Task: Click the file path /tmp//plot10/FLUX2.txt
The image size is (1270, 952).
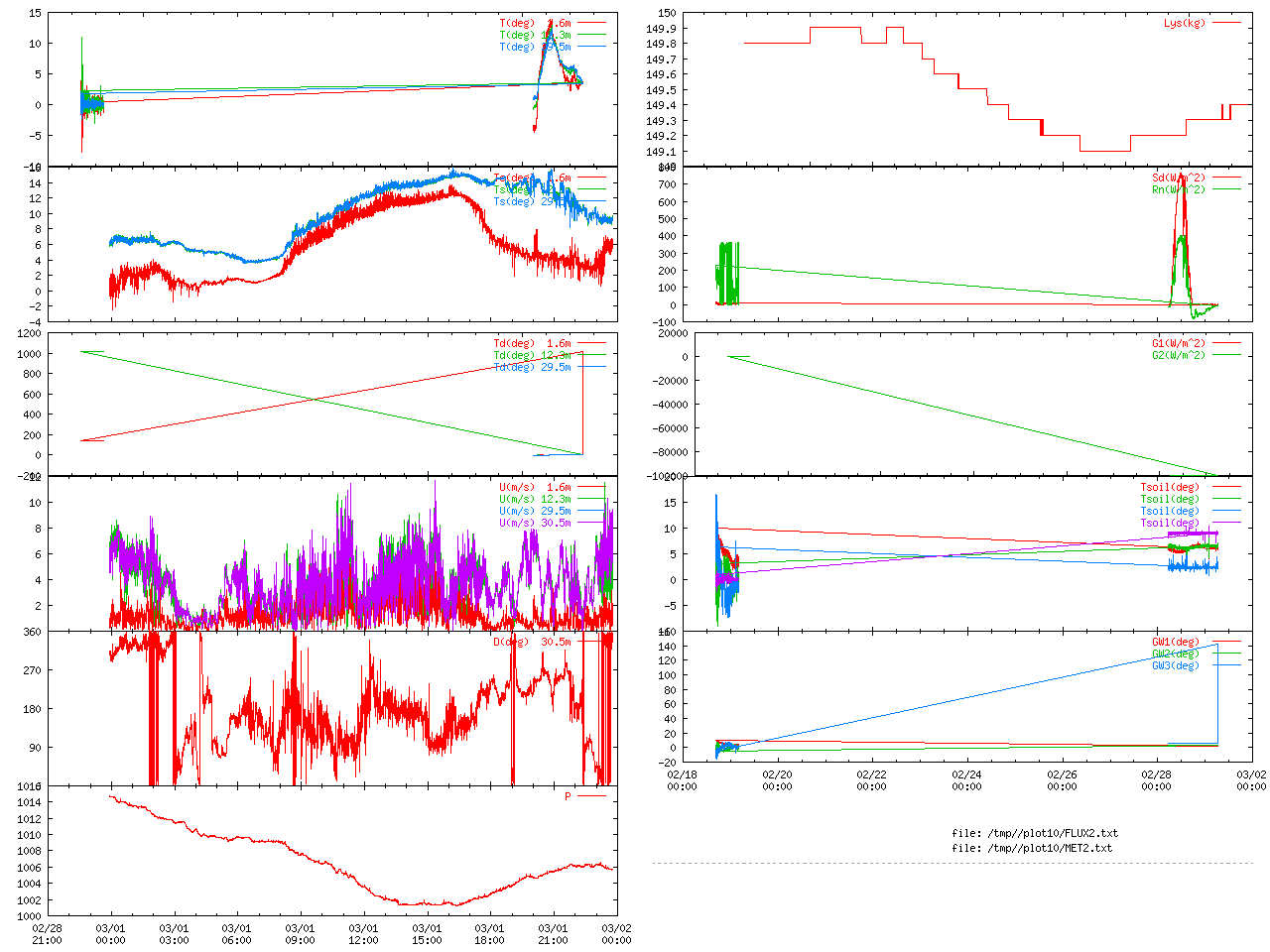Action: click(x=1051, y=833)
